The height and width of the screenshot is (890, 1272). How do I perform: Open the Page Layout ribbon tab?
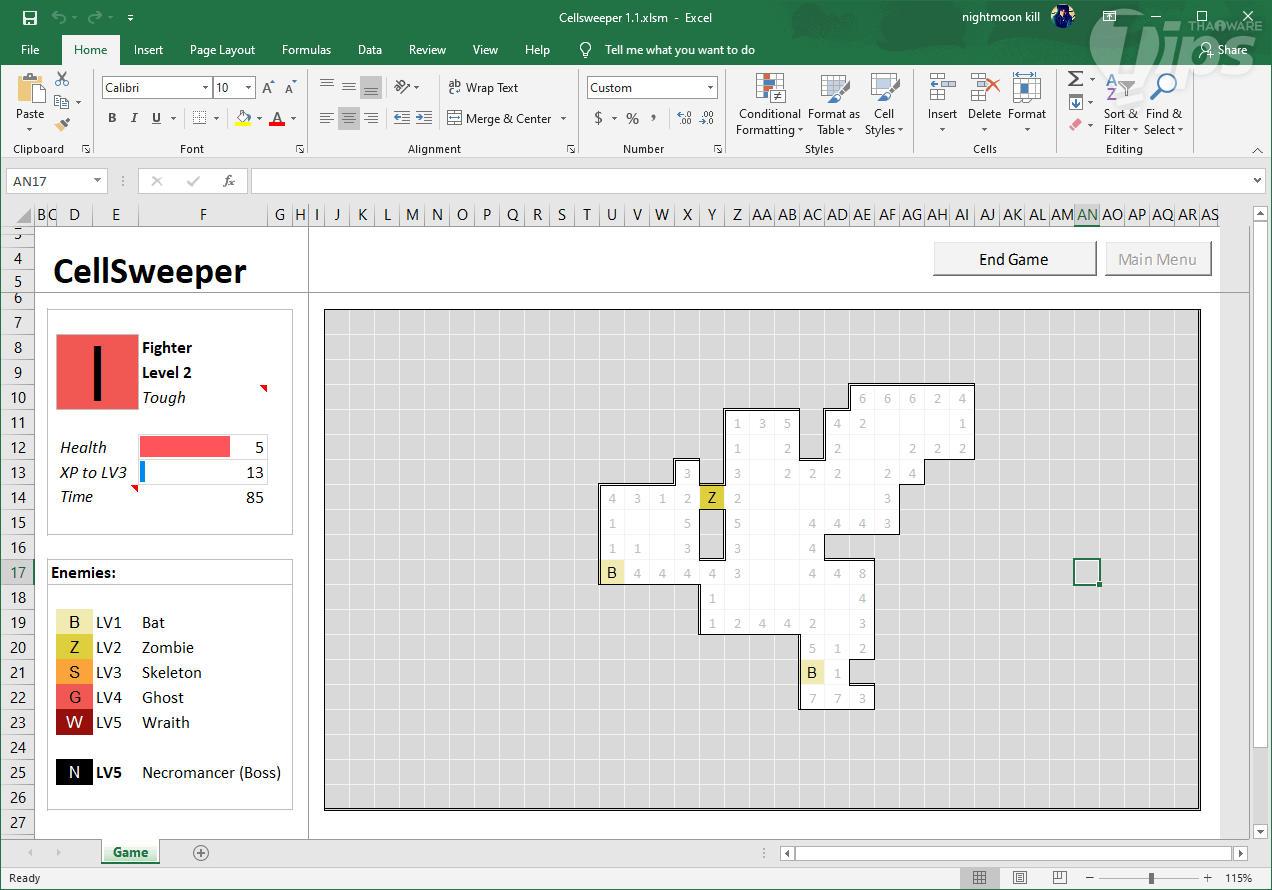tap(222, 50)
